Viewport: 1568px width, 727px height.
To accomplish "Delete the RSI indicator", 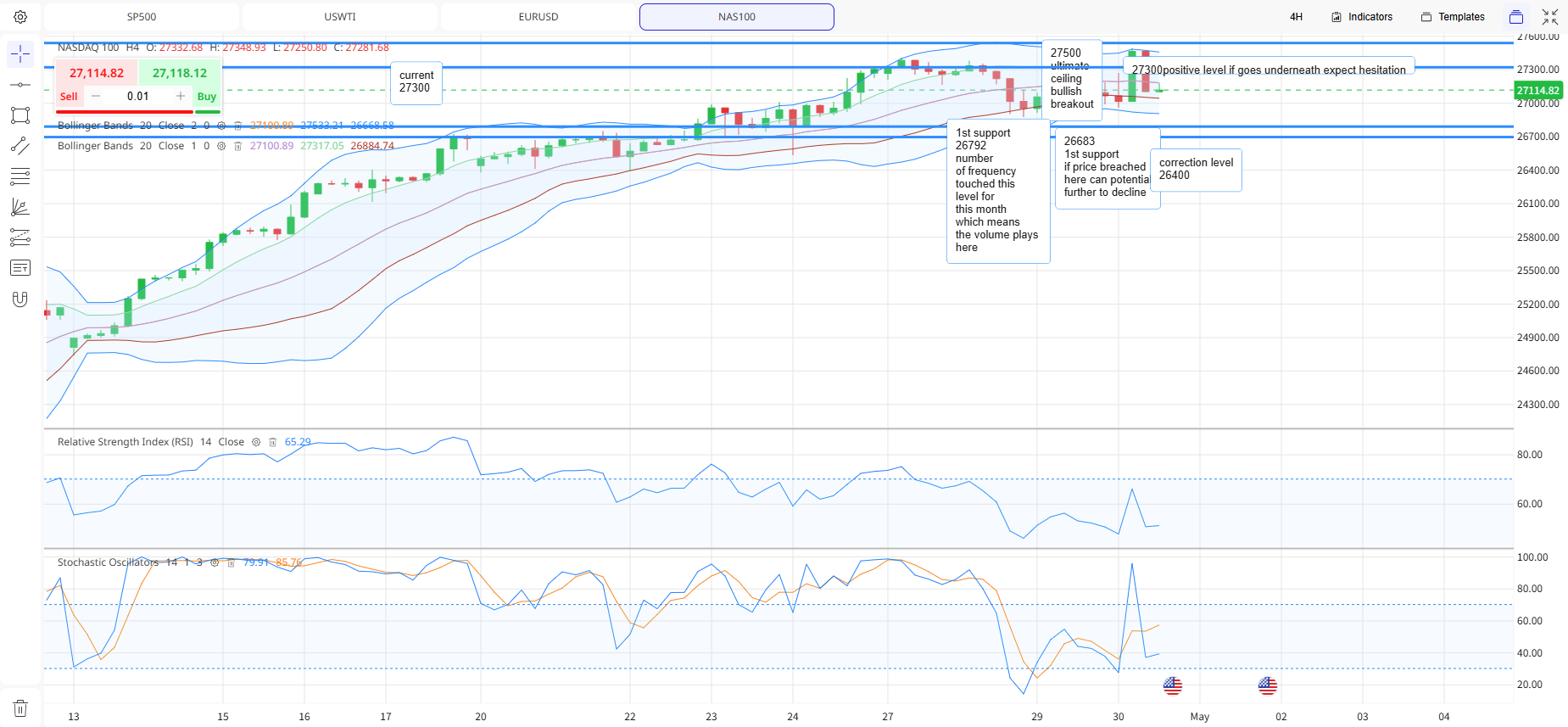I will coord(273,442).
